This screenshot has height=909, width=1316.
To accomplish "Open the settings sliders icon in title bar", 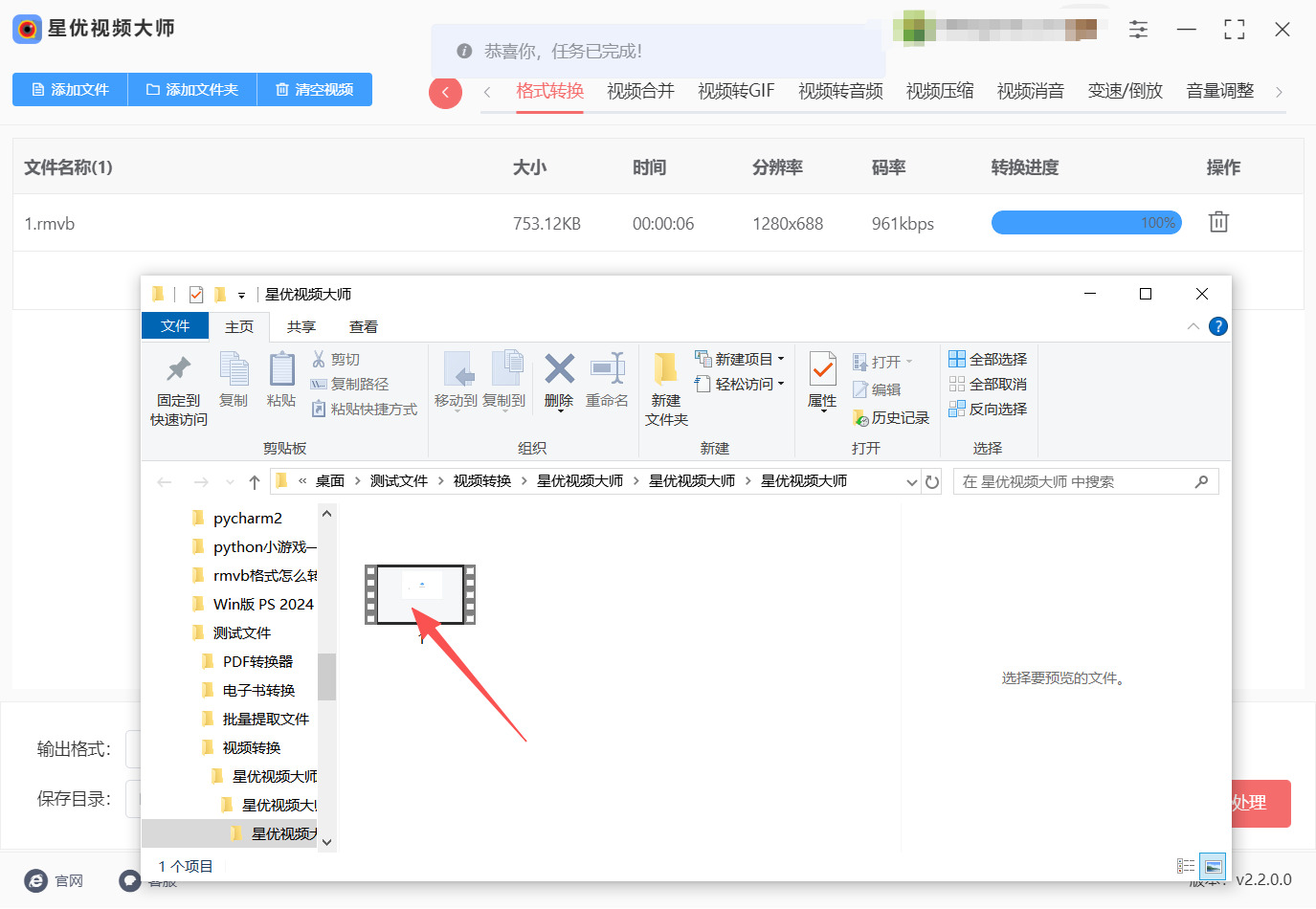I will pos(1138,29).
